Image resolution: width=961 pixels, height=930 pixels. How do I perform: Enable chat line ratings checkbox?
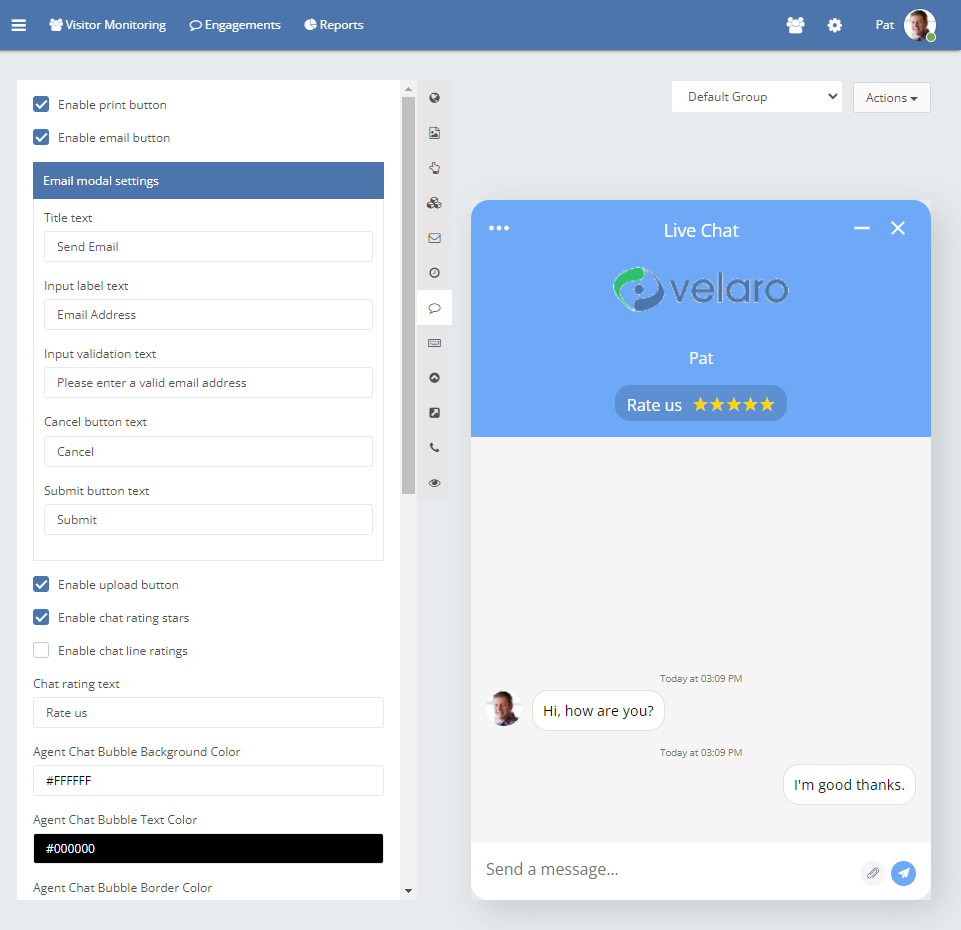(41, 650)
